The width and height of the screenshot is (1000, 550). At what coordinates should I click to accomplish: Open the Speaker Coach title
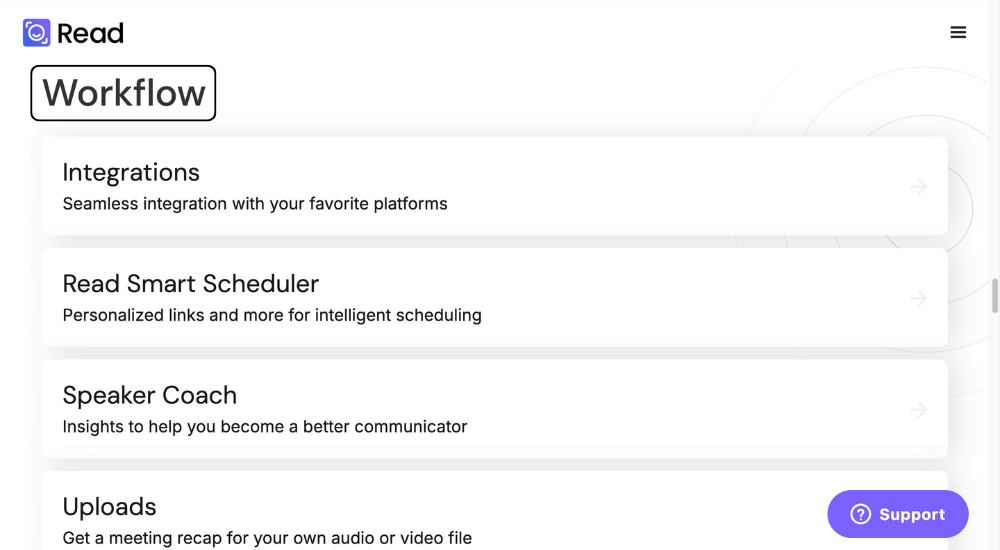pyautogui.click(x=150, y=396)
